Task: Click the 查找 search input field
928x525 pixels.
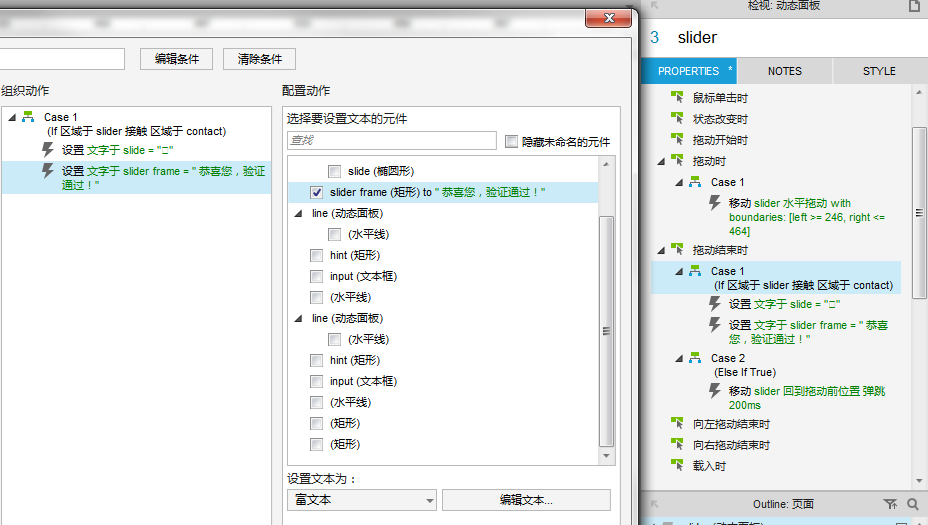Action: point(391,141)
